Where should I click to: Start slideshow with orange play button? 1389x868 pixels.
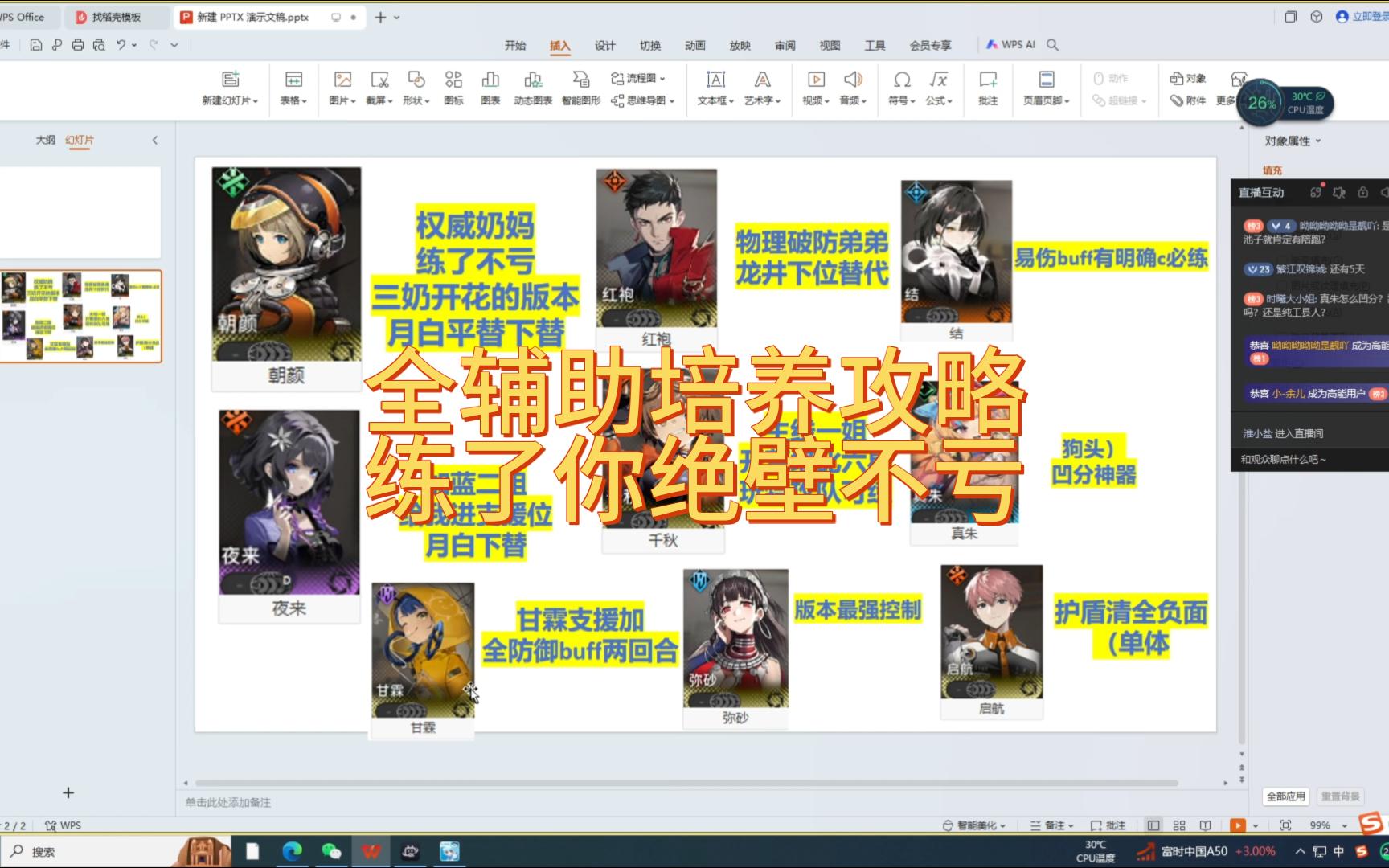pos(1237,825)
